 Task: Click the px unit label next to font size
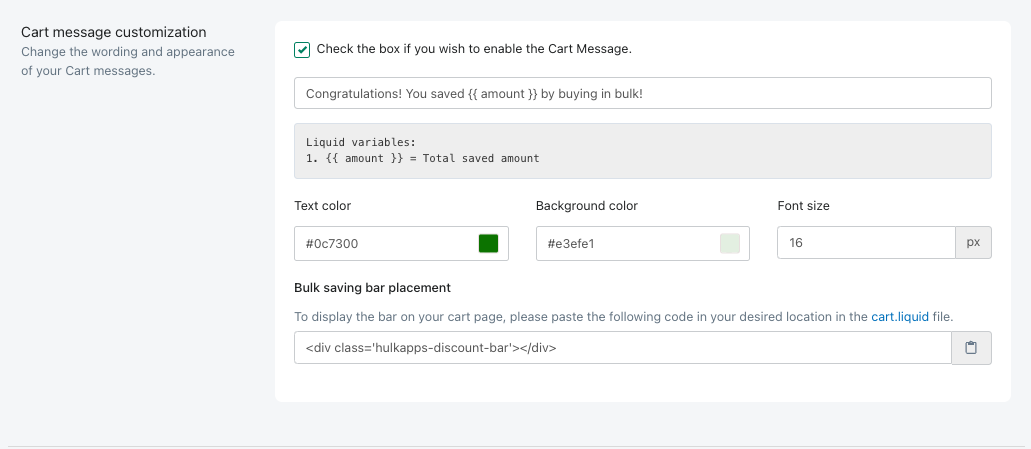(973, 243)
